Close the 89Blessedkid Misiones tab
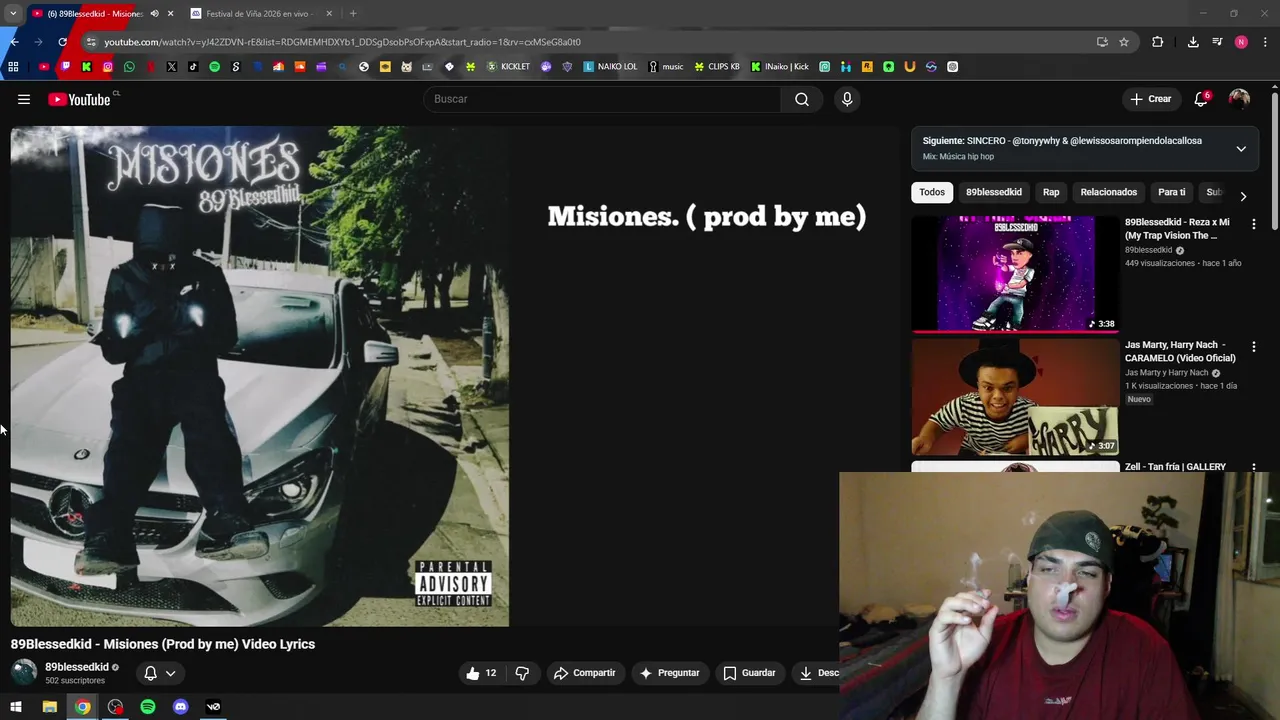This screenshot has width=1280, height=720. point(170,14)
